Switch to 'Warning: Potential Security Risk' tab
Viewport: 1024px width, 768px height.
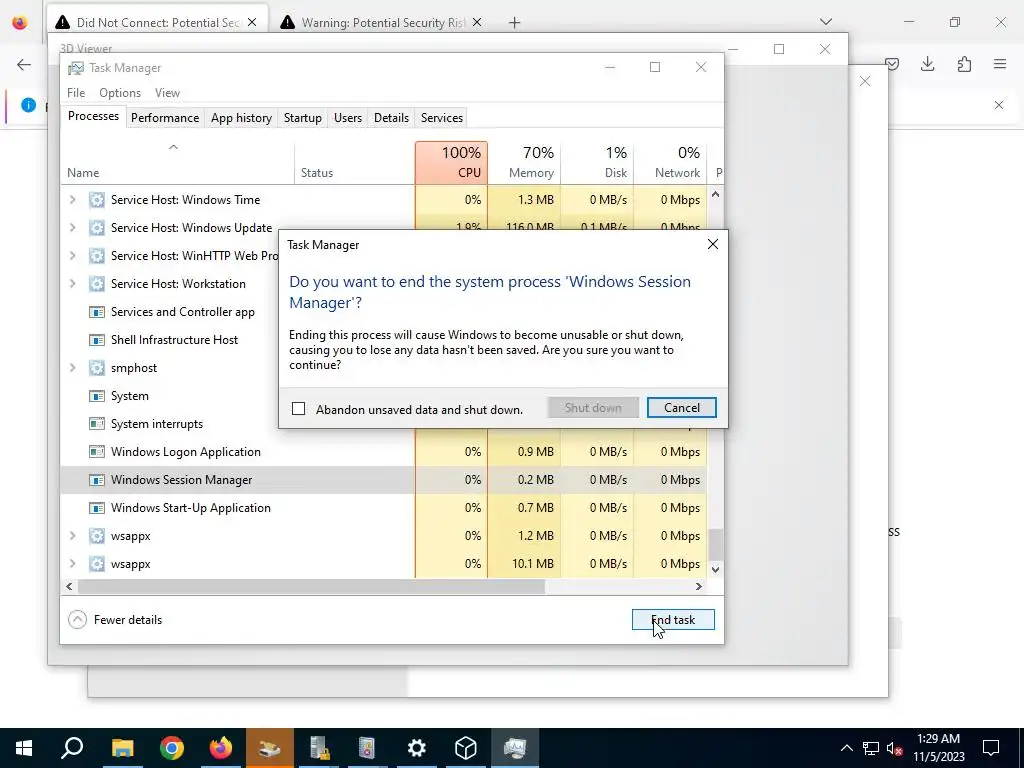(x=382, y=23)
